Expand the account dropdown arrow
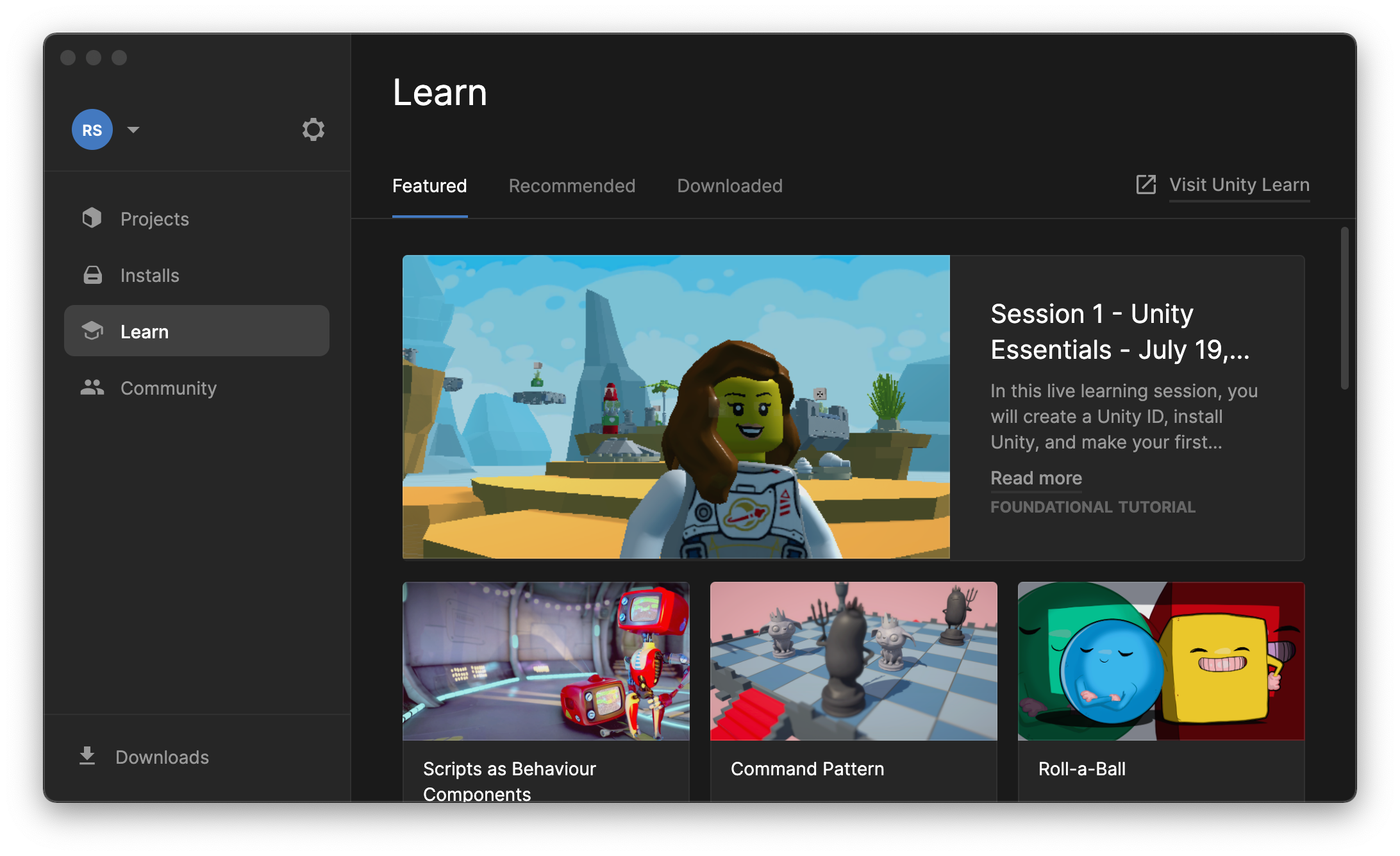Viewport: 1400px width, 856px height. [133, 130]
